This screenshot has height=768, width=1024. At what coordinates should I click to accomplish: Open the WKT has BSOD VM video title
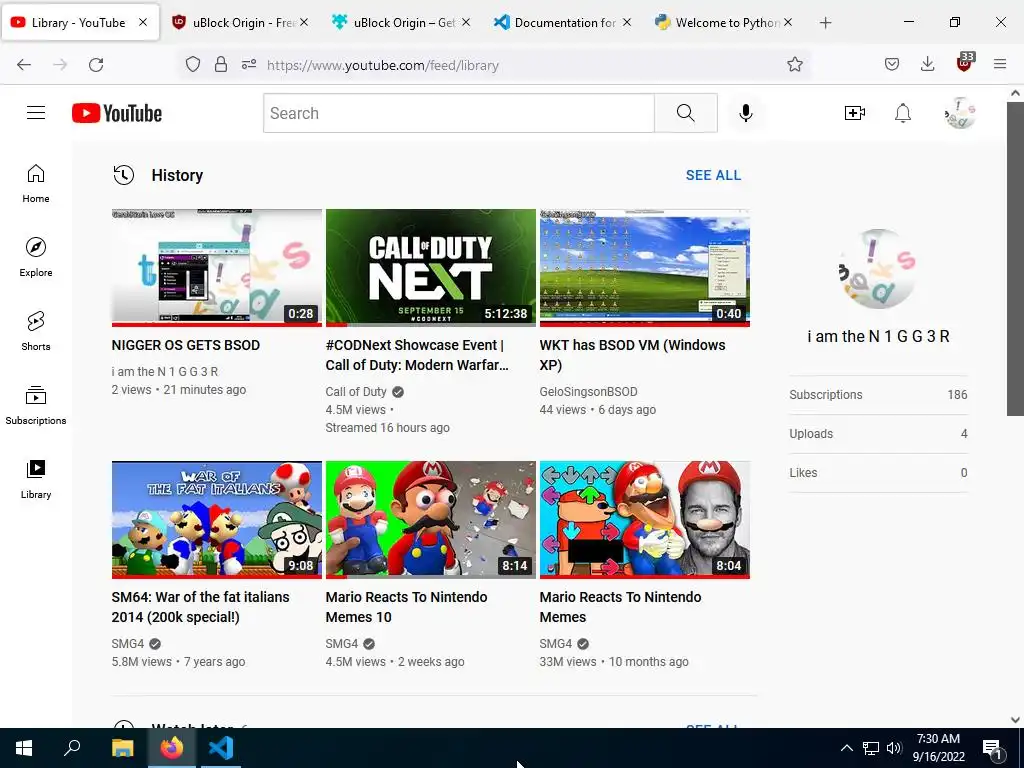(x=632, y=355)
